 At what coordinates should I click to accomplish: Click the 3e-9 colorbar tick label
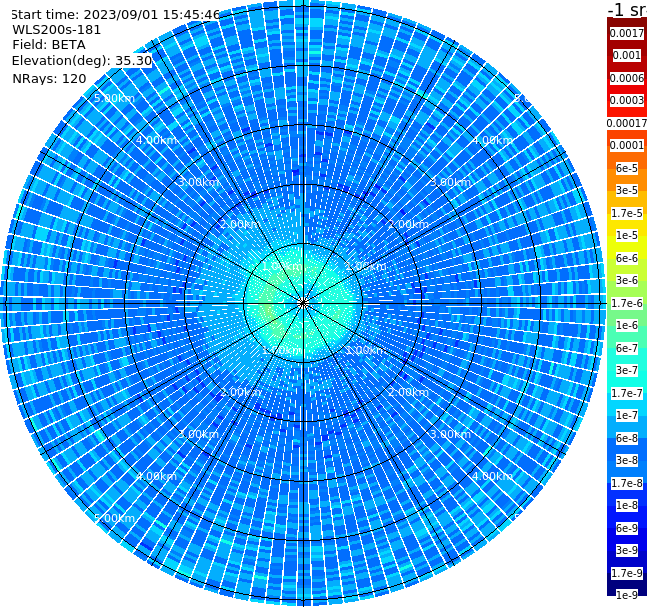point(627,550)
